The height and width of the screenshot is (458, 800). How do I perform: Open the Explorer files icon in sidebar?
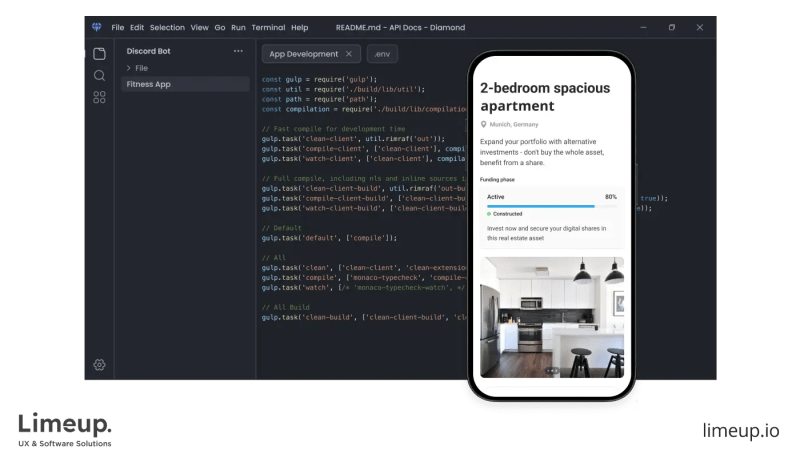[x=99, y=54]
